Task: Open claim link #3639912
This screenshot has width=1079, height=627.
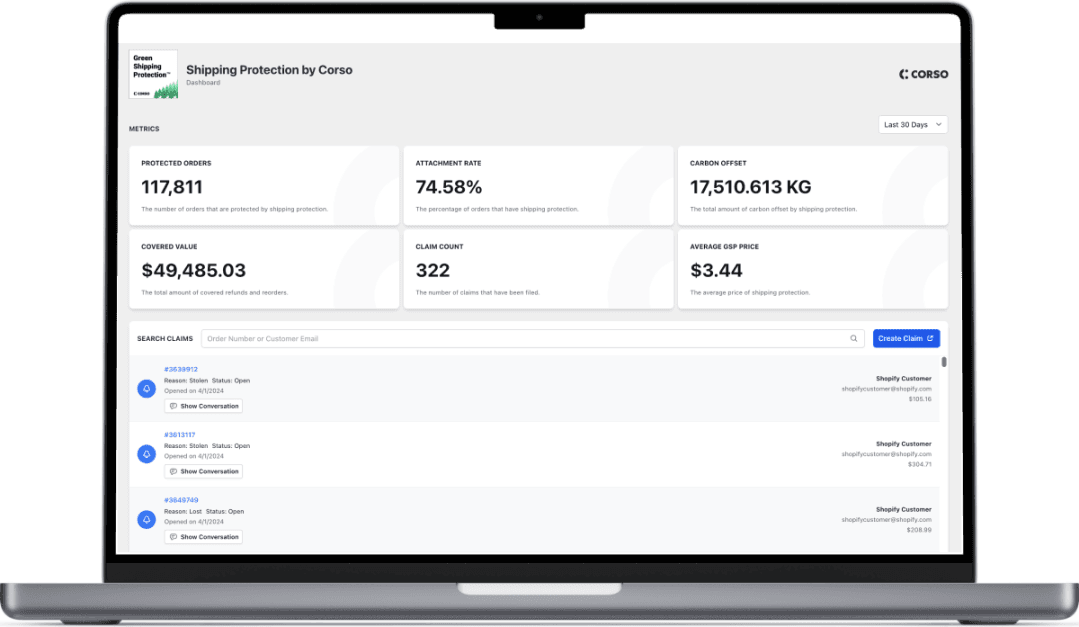Action: point(181,369)
